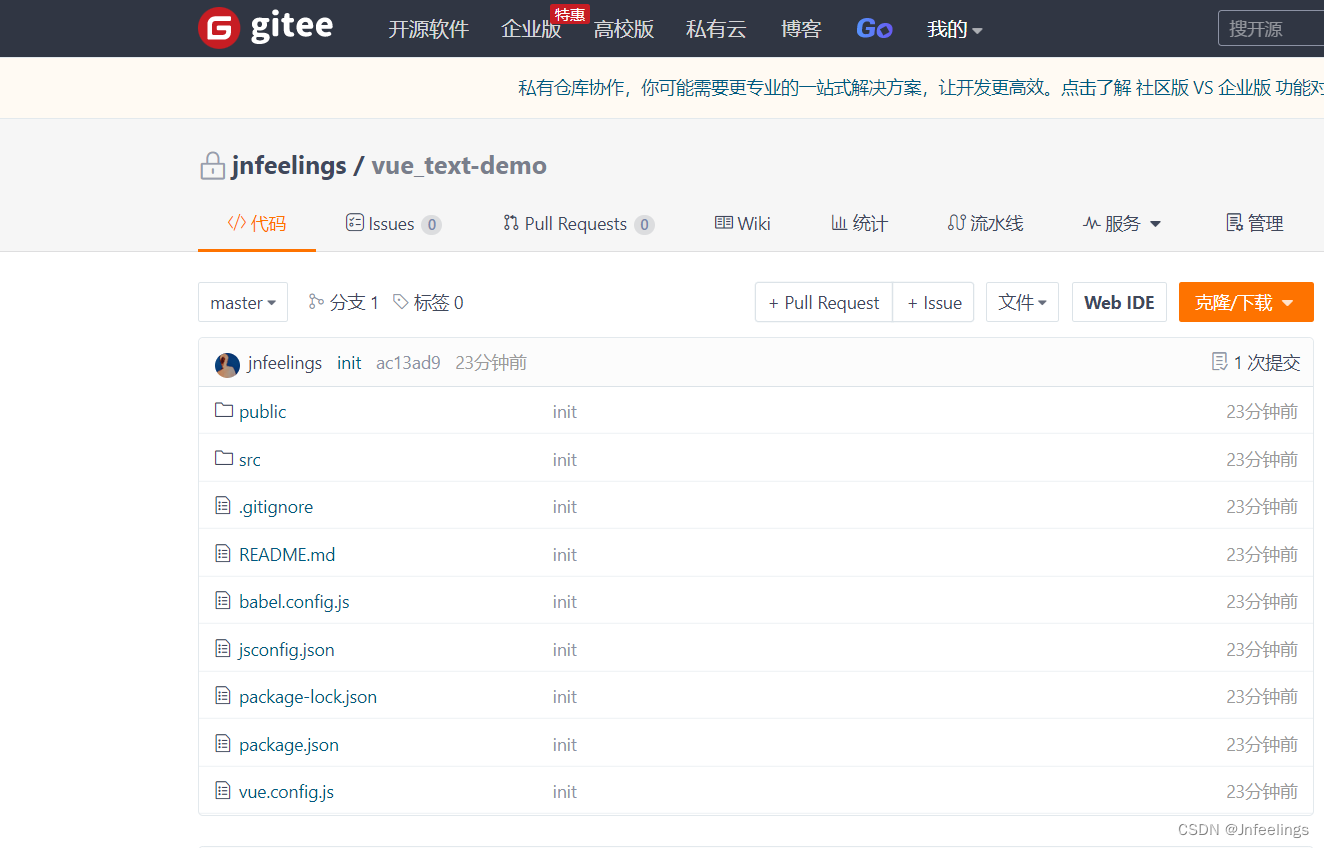The image size is (1324, 848).
Task: Click the init commit message for src
Action: tap(565, 459)
